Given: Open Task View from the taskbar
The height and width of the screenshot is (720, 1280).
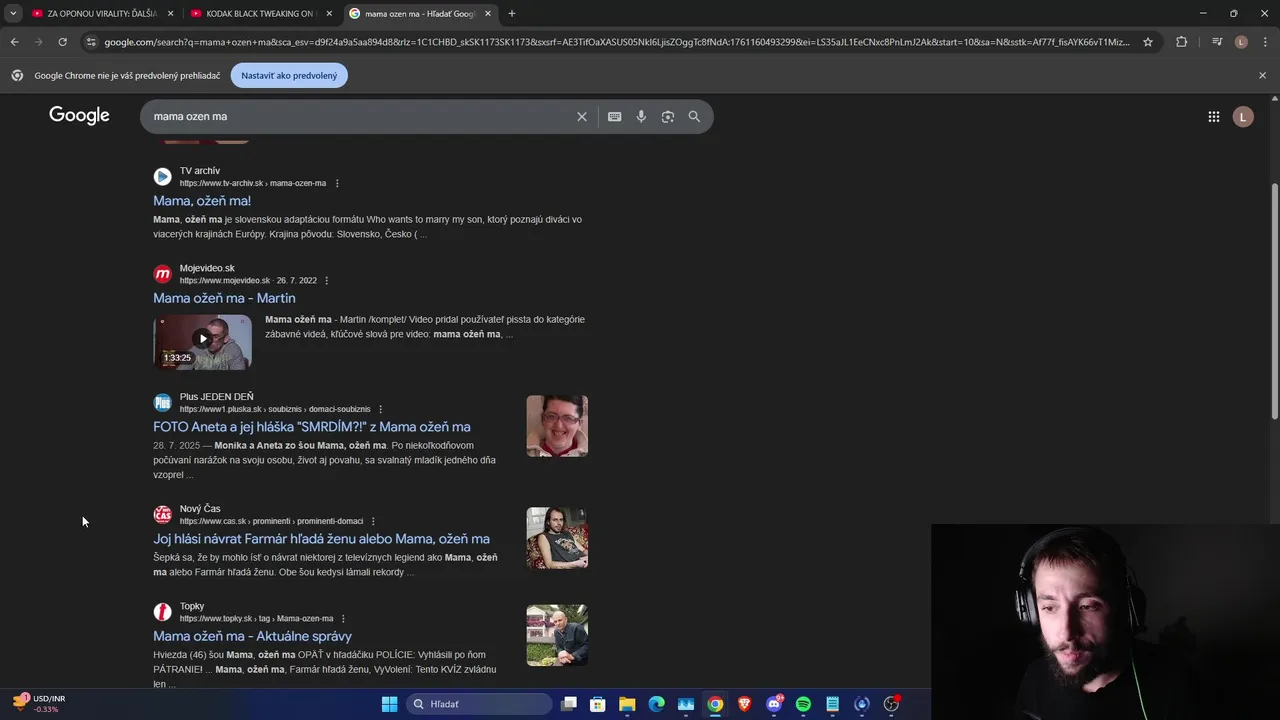Looking at the screenshot, I should (569, 704).
